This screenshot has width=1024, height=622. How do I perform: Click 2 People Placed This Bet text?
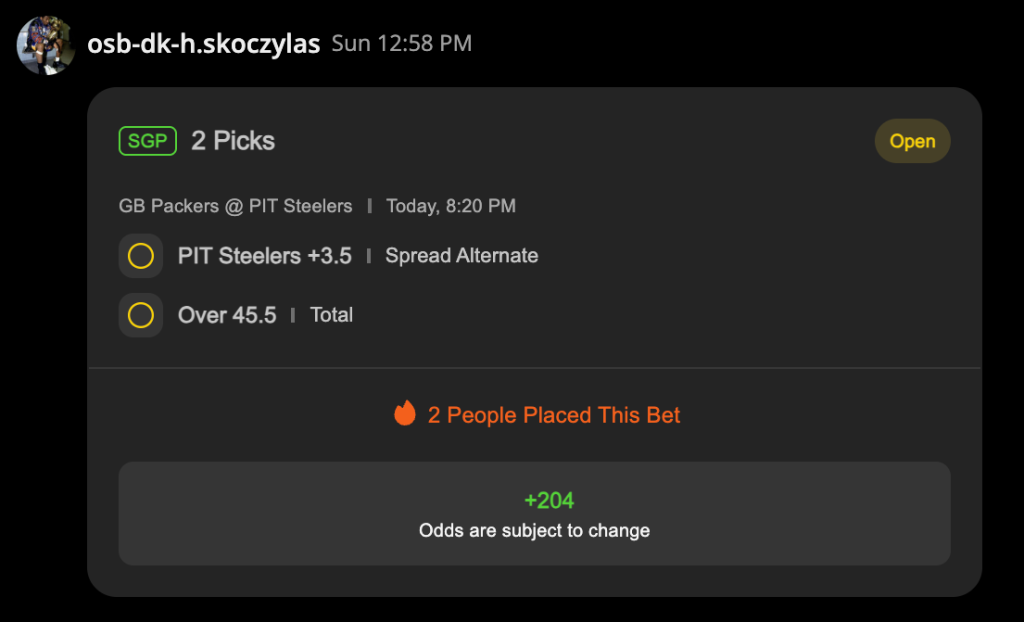pyautogui.click(x=554, y=415)
